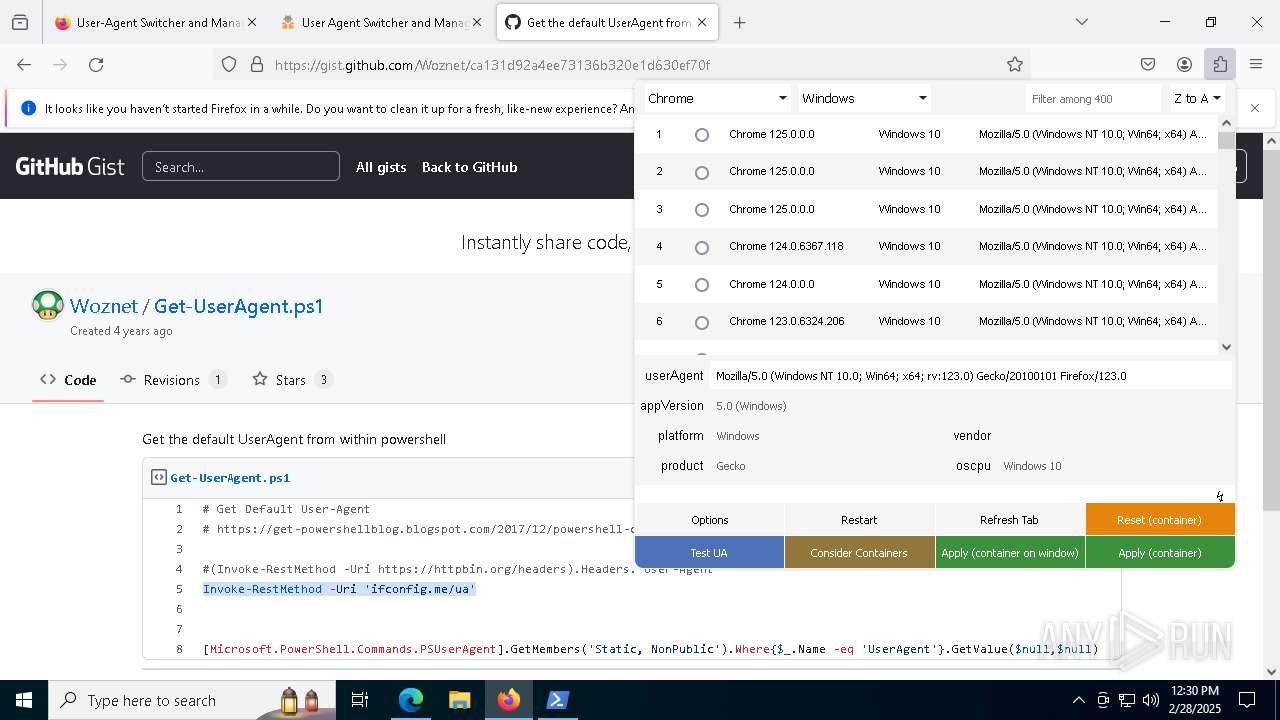Click the GitHub Gist logo
Image resolution: width=1280 pixels, height=720 pixels.
click(70, 167)
